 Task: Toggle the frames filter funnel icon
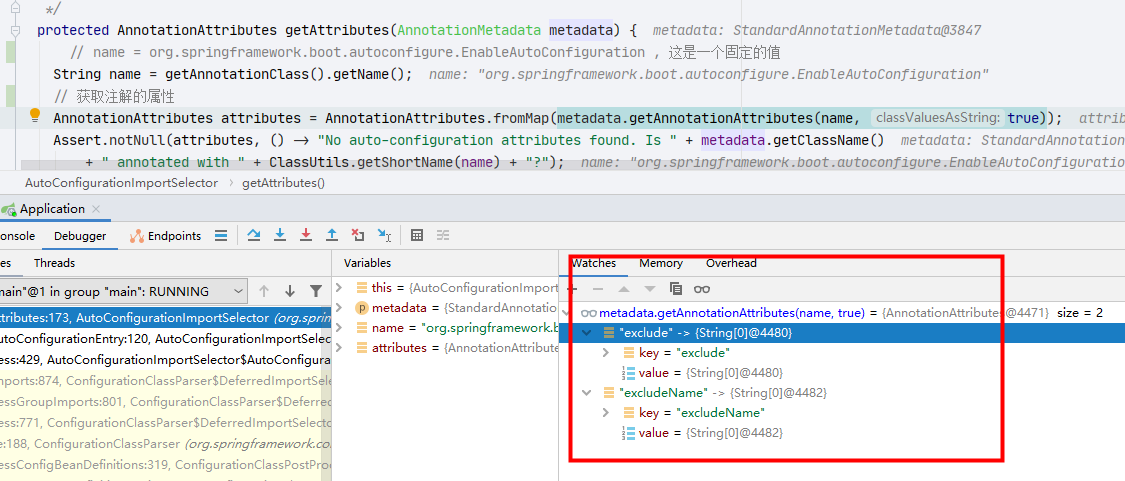(x=316, y=291)
